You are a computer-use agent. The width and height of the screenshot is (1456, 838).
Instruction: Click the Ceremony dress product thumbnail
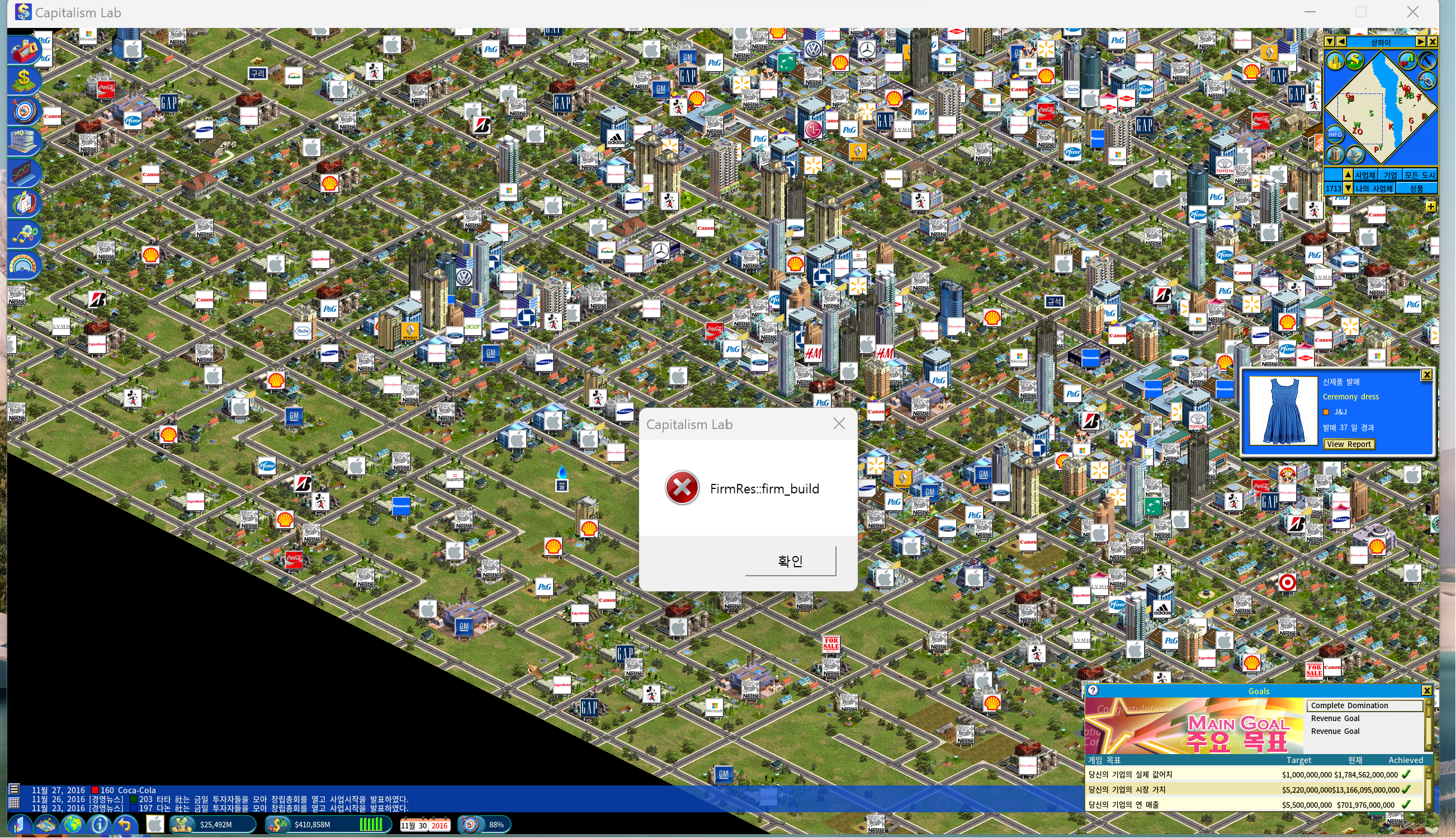[x=1283, y=411]
